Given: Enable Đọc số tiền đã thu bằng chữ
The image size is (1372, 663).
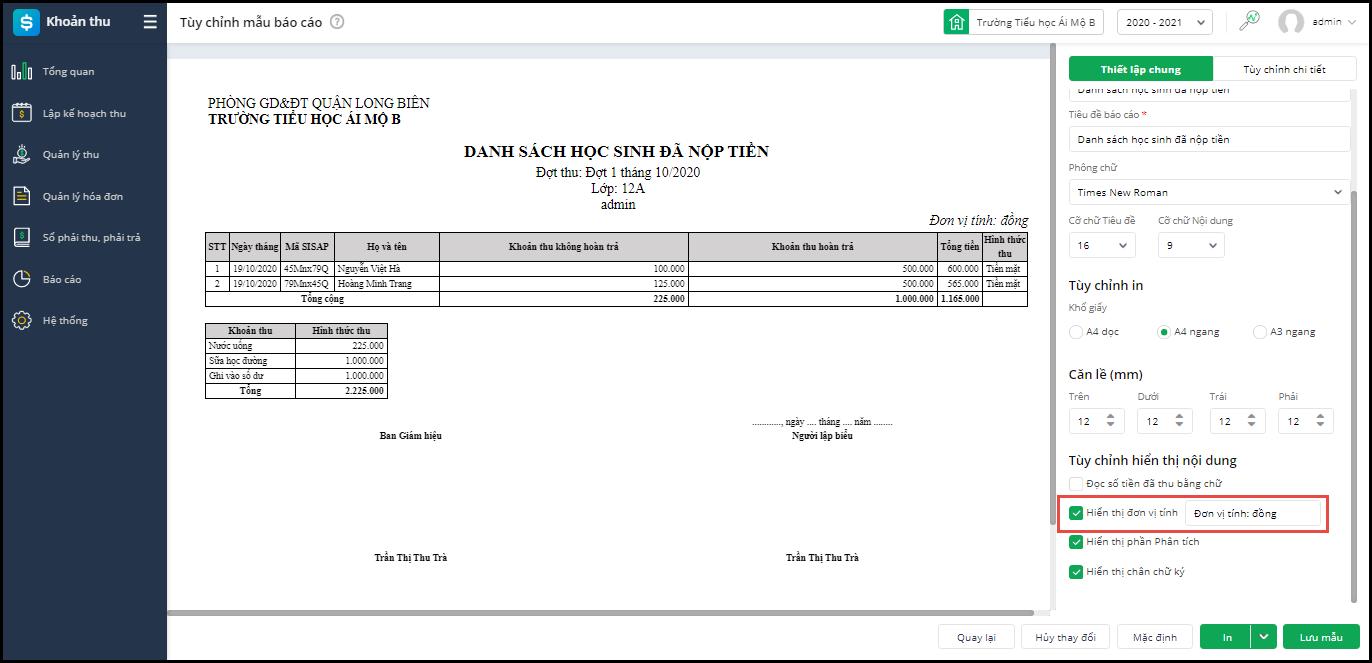Looking at the screenshot, I should click(1076, 484).
